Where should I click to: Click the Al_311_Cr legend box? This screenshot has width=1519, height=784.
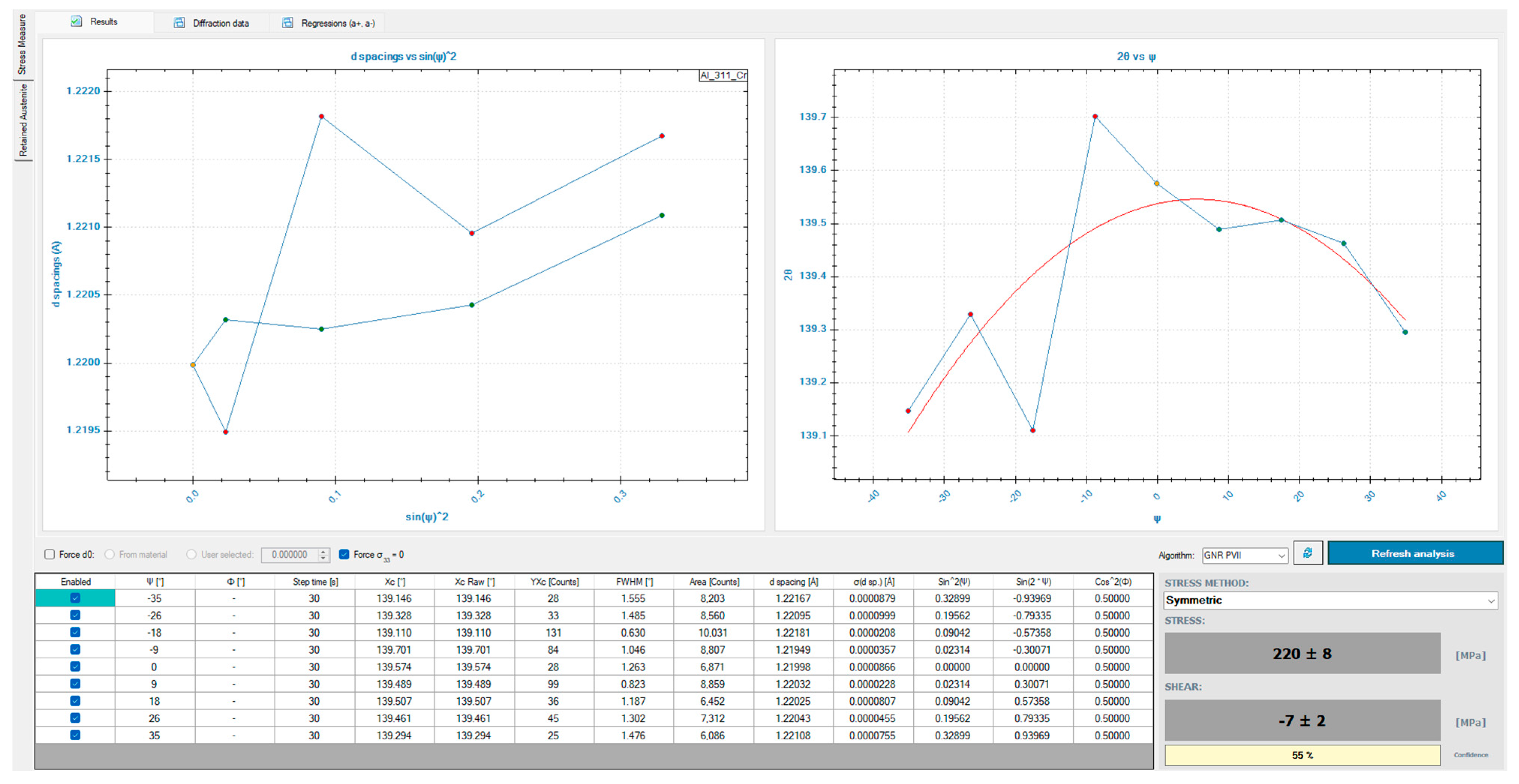[x=723, y=75]
